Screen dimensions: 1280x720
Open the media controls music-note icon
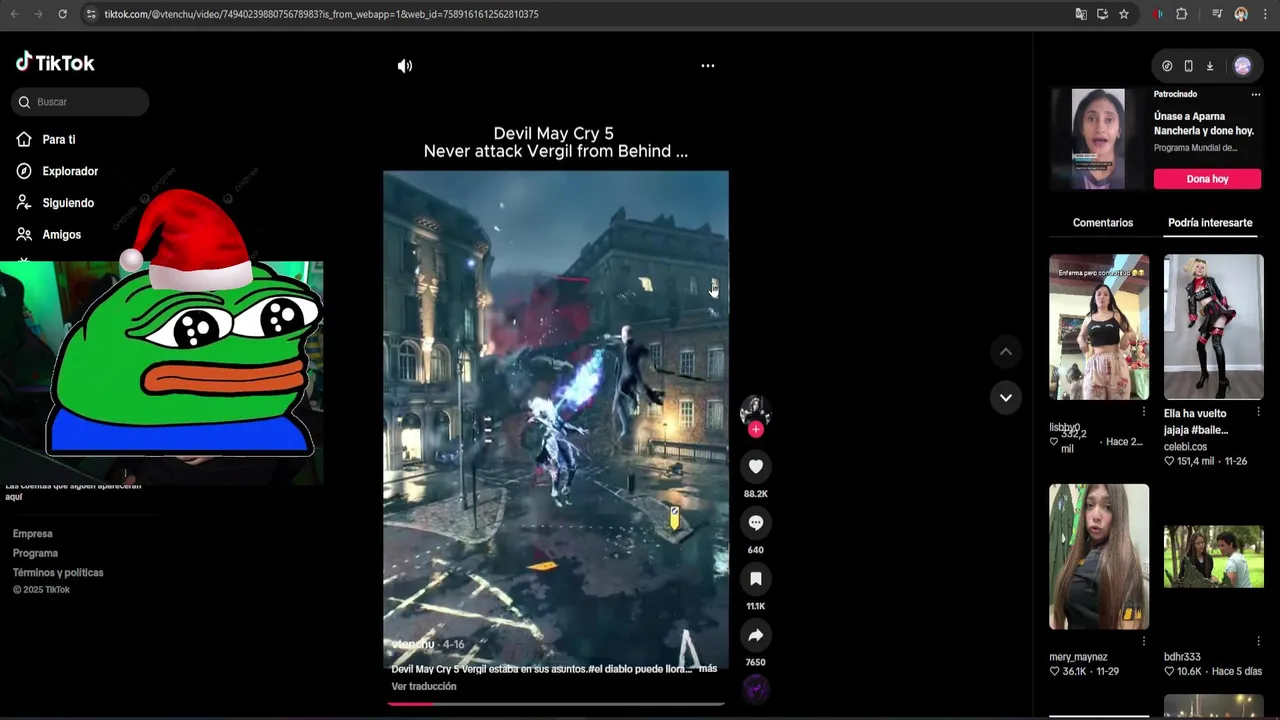point(1217,14)
